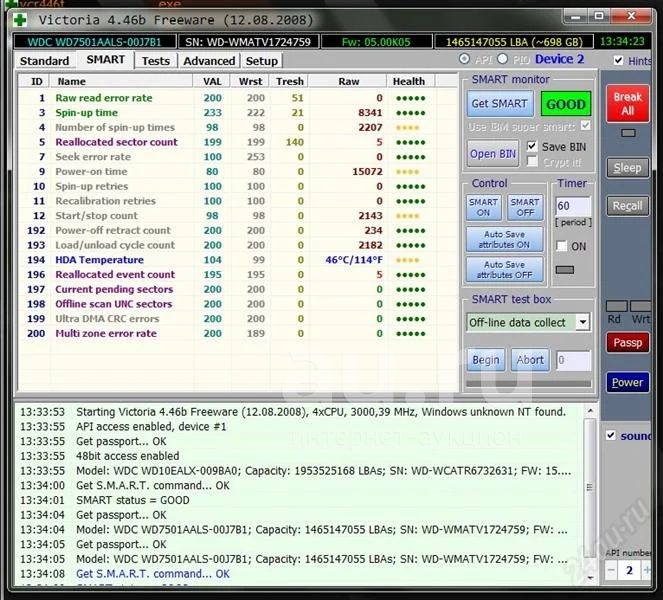Select the API radio button
The image size is (663, 600).
464,59
